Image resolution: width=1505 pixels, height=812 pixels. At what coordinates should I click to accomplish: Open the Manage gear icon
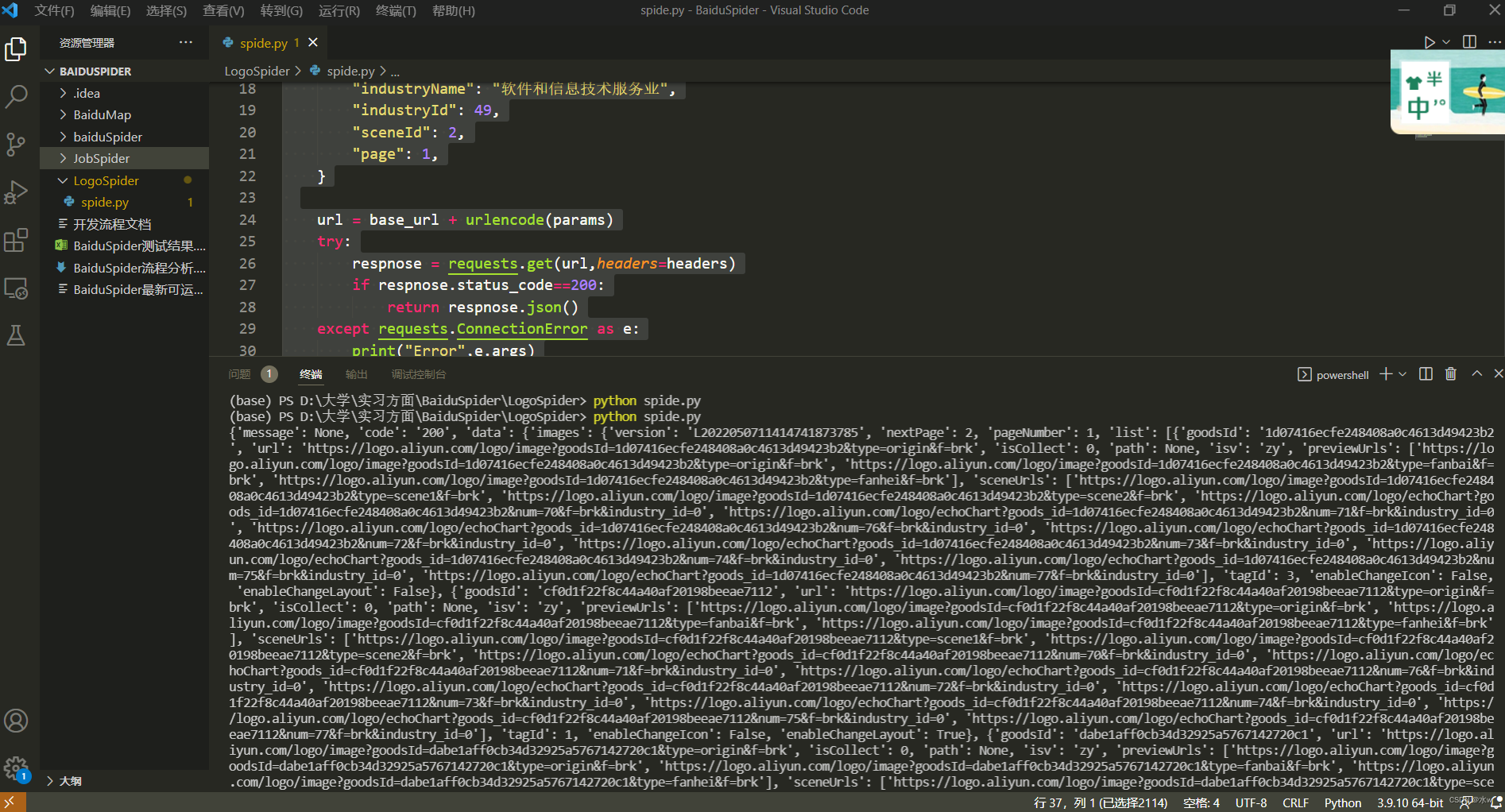pyautogui.click(x=16, y=768)
